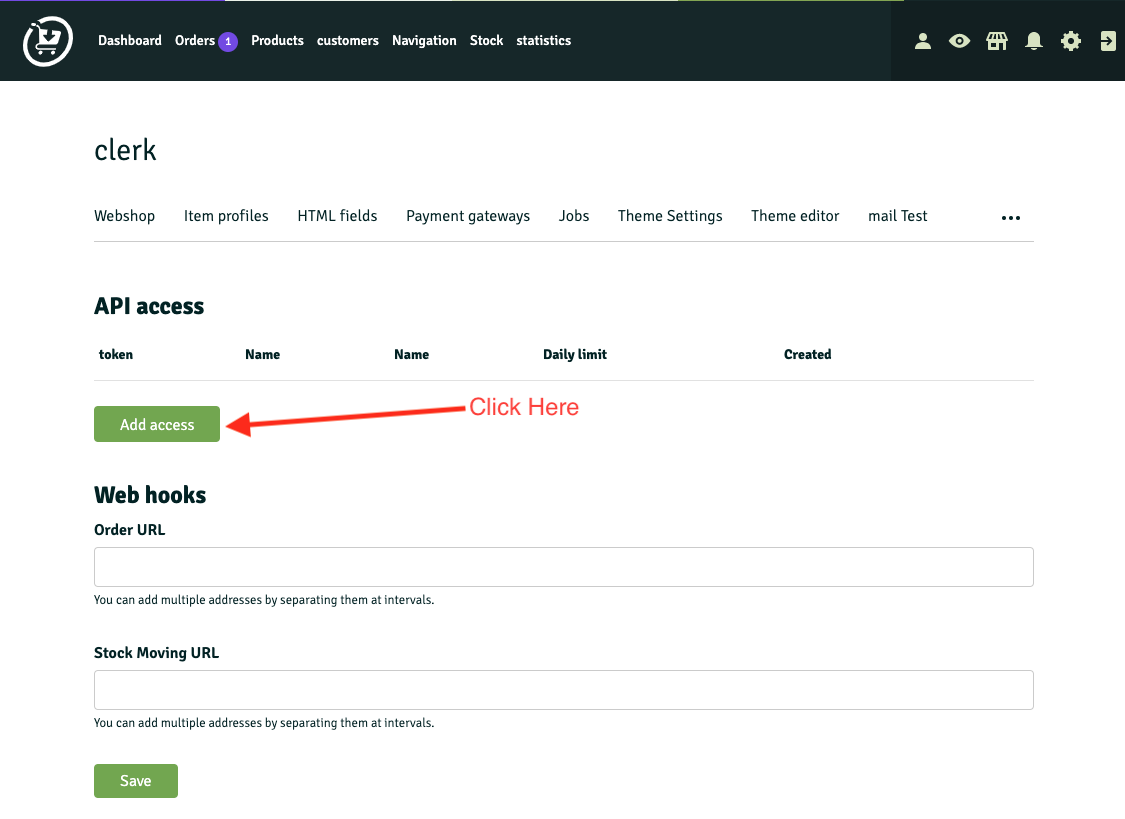Screen dimensions: 1125x819
Task: Expand the three-dots more tabs menu
Action: [1011, 217]
